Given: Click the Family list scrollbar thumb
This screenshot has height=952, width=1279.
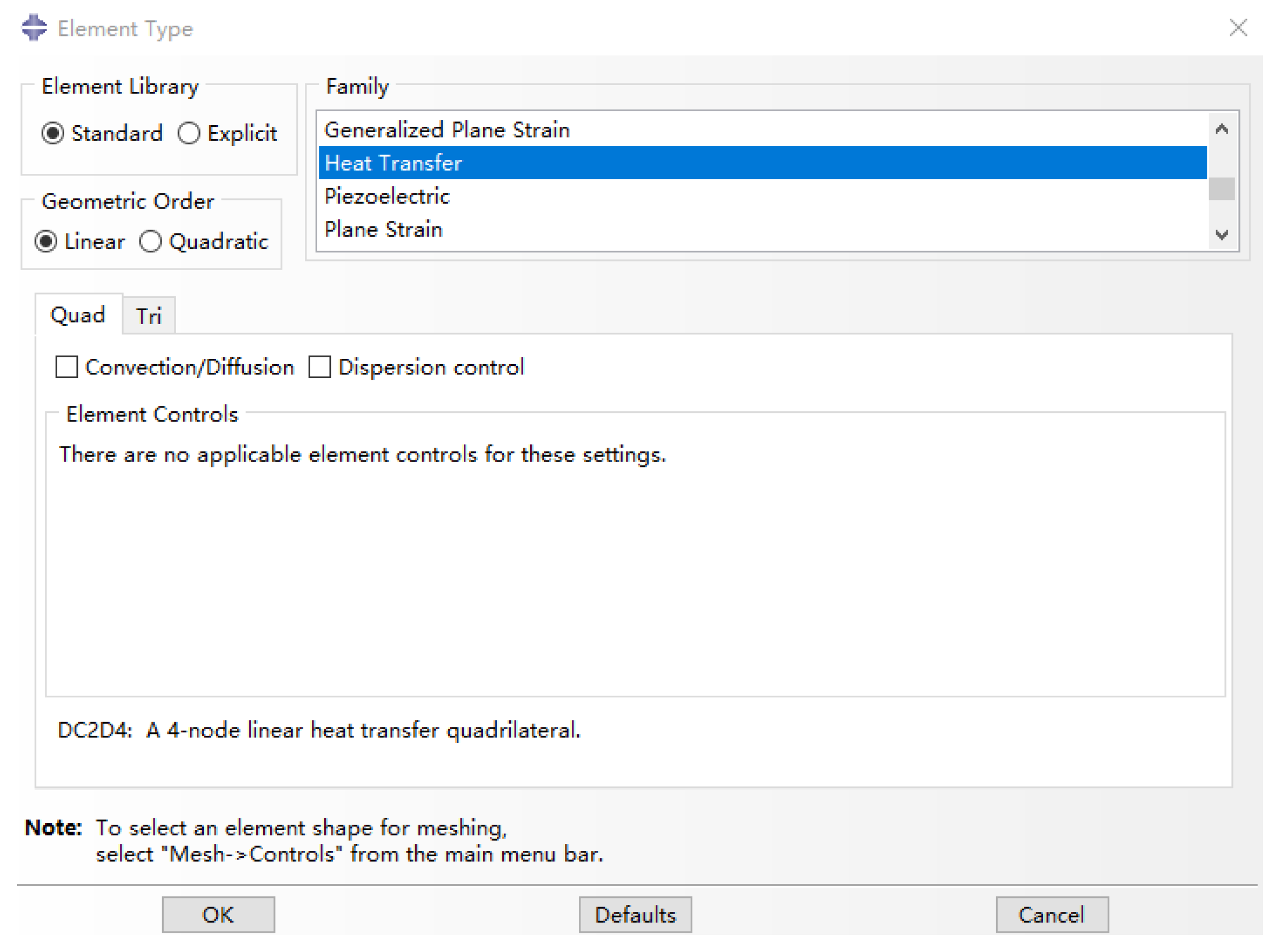Looking at the screenshot, I should pyautogui.click(x=1221, y=188).
